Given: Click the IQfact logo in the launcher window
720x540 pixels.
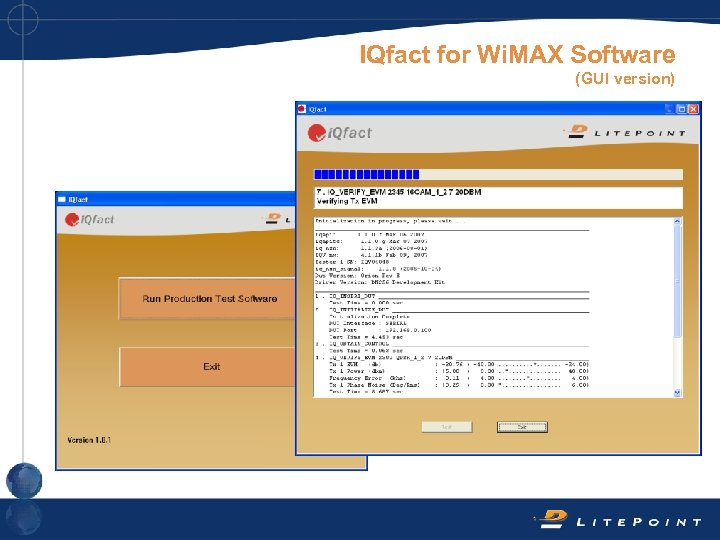Looking at the screenshot, I should coord(89,219).
